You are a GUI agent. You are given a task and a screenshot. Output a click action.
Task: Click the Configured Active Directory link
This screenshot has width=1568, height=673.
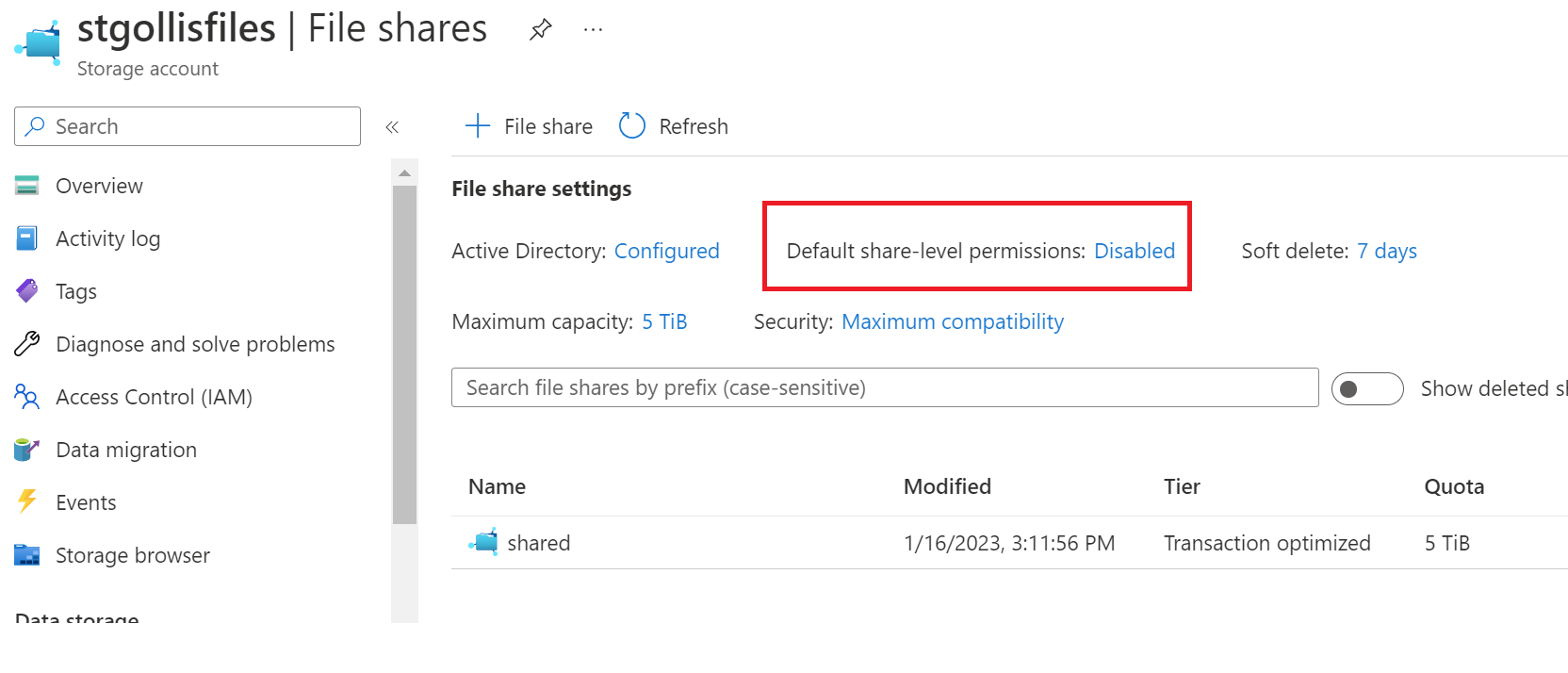coord(666,251)
